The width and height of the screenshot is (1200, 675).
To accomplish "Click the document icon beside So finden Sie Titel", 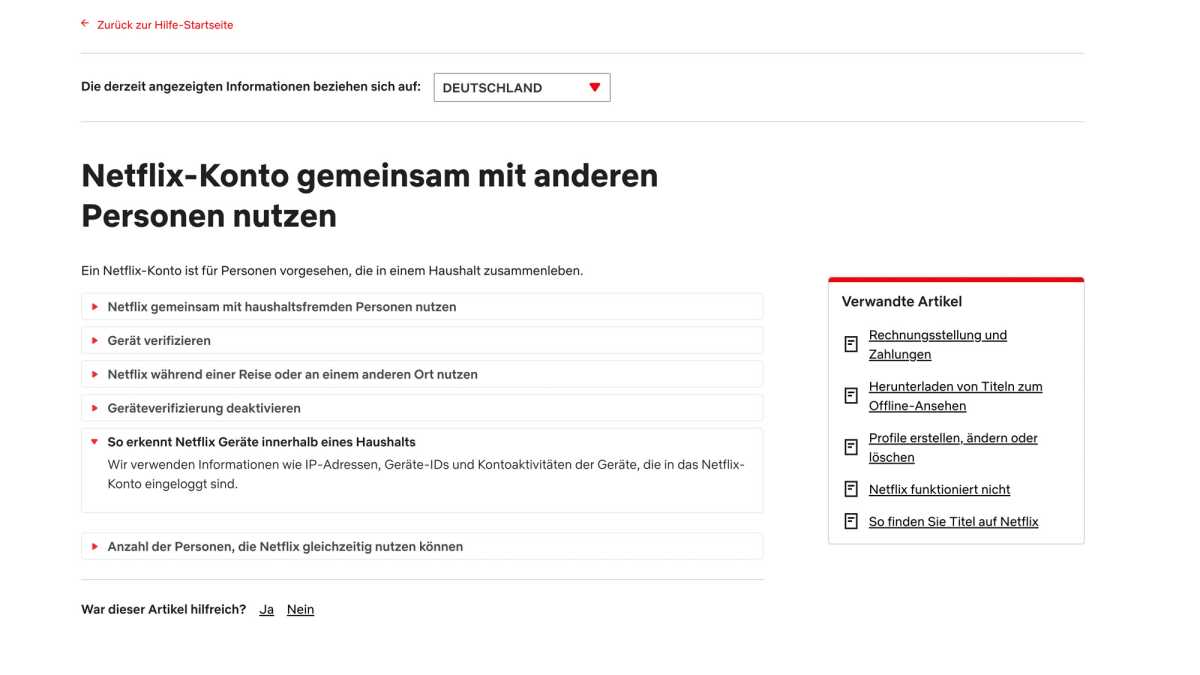I will click(x=851, y=521).
